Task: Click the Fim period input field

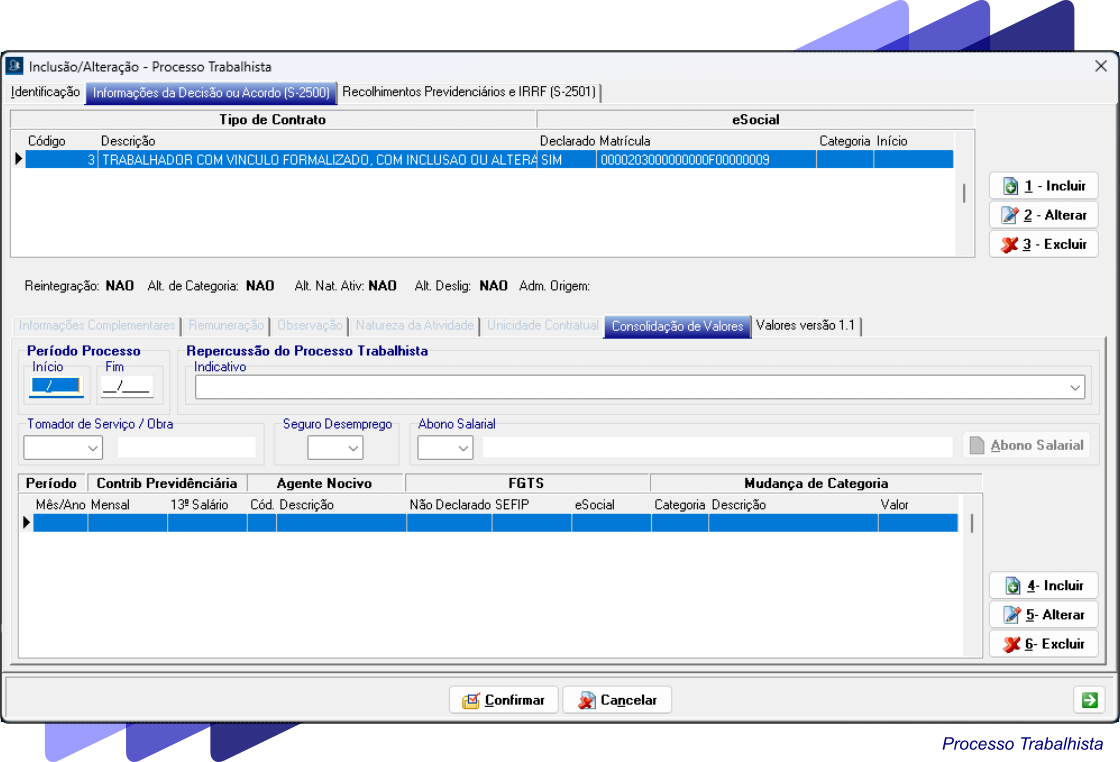Action: tap(127, 387)
